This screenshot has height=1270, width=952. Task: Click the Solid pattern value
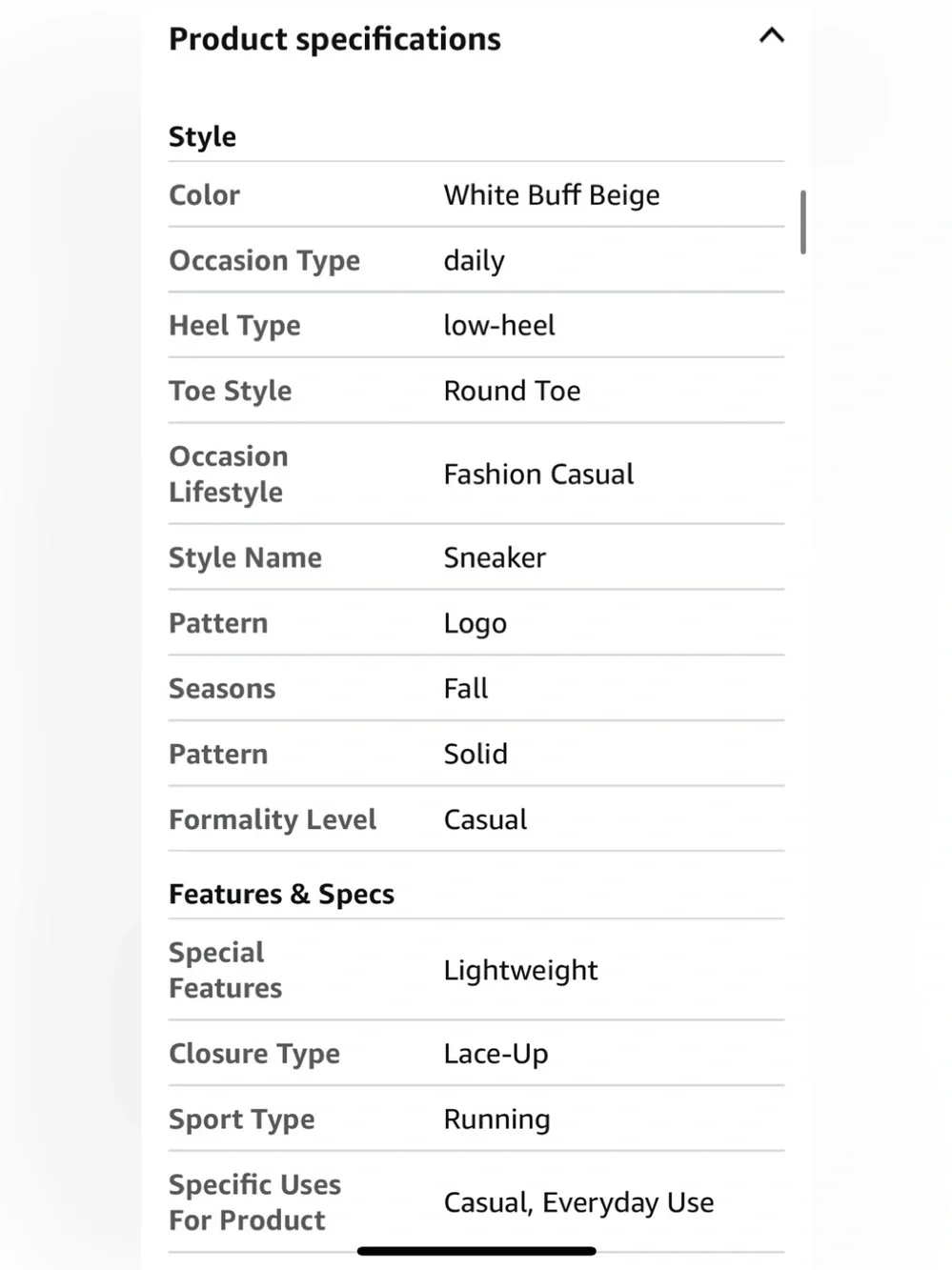click(x=476, y=754)
